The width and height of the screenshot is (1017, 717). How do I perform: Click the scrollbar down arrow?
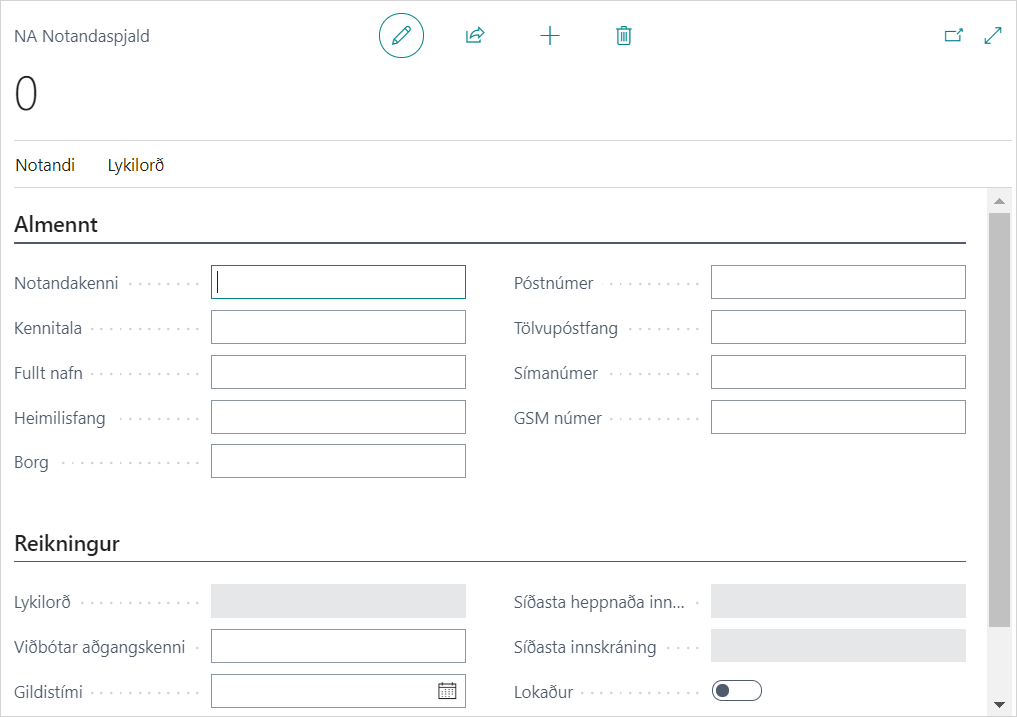click(999, 704)
